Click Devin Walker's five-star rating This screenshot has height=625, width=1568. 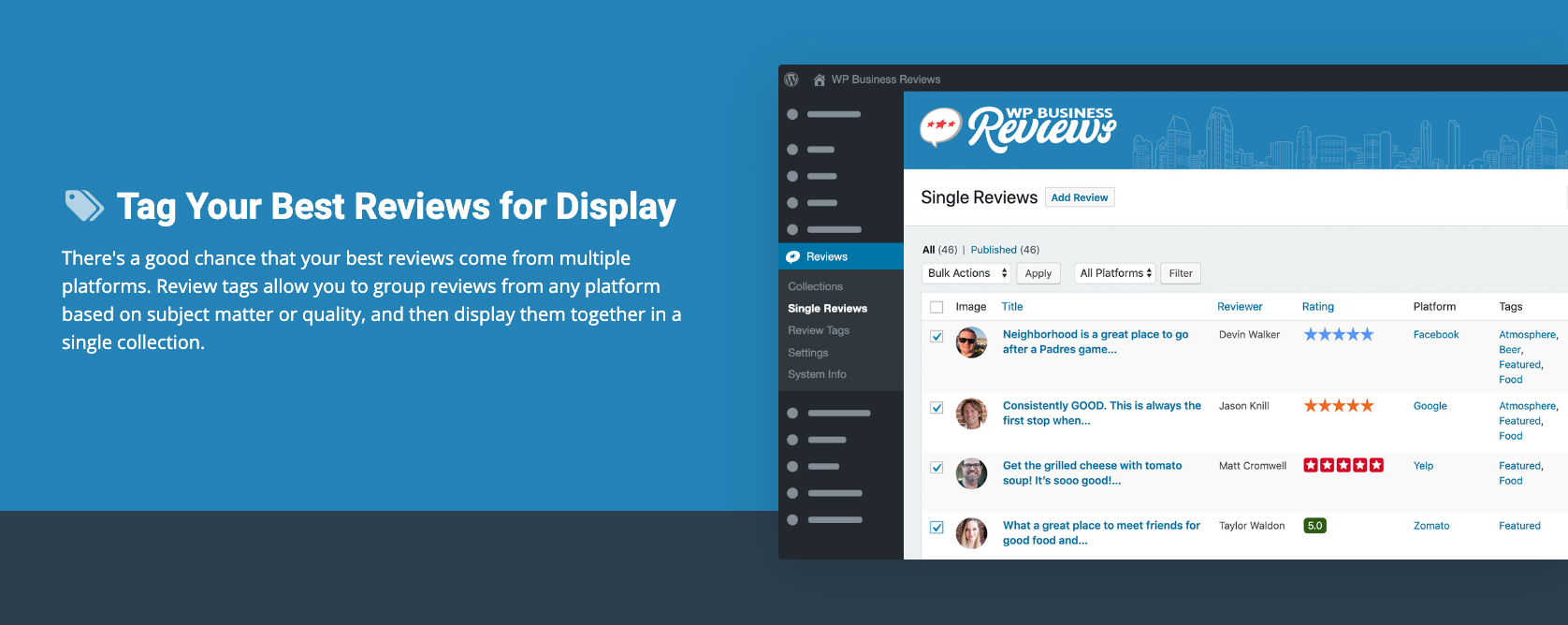pyautogui.click(x=1339, y=334)
